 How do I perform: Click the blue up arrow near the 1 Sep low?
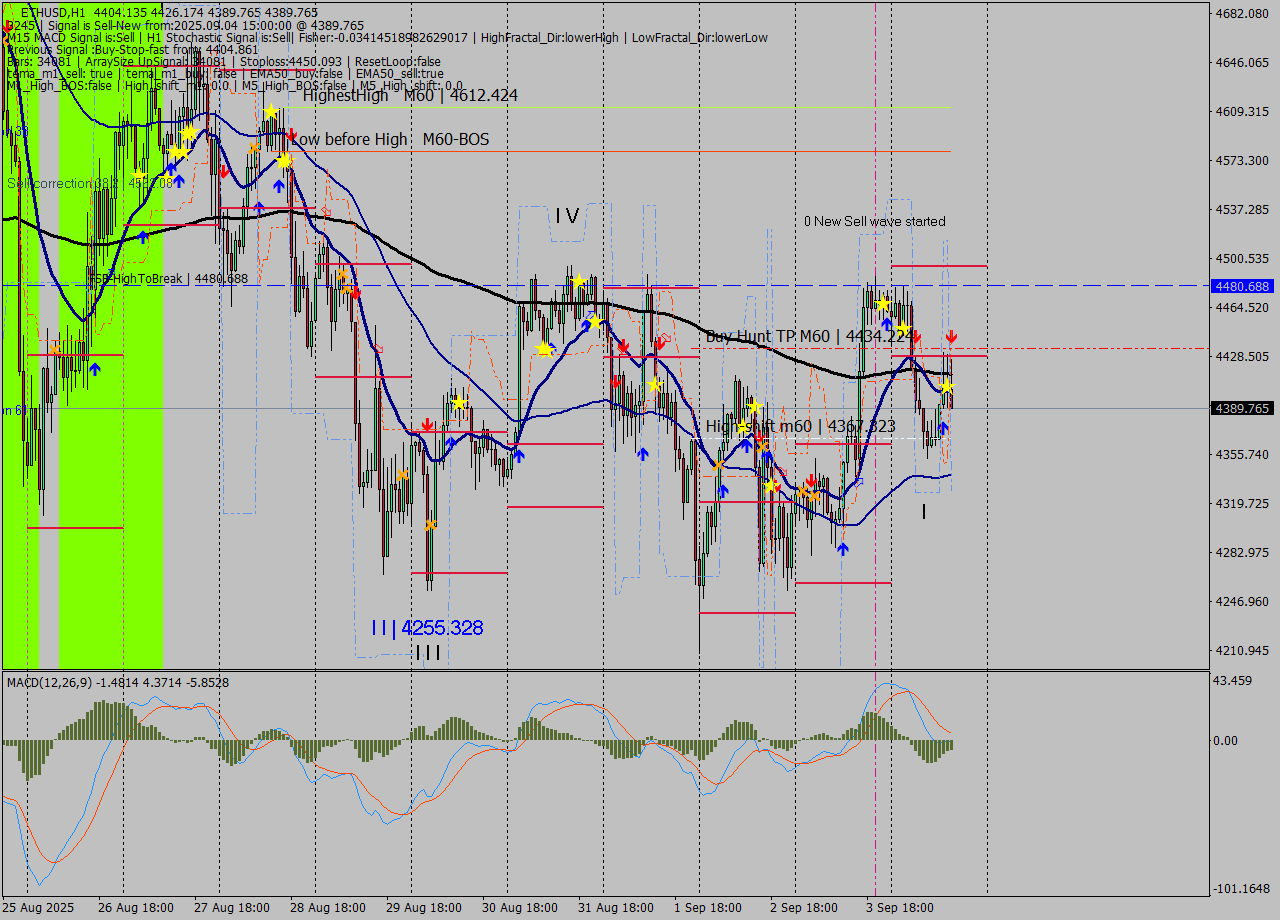click(x=723, y=489)
